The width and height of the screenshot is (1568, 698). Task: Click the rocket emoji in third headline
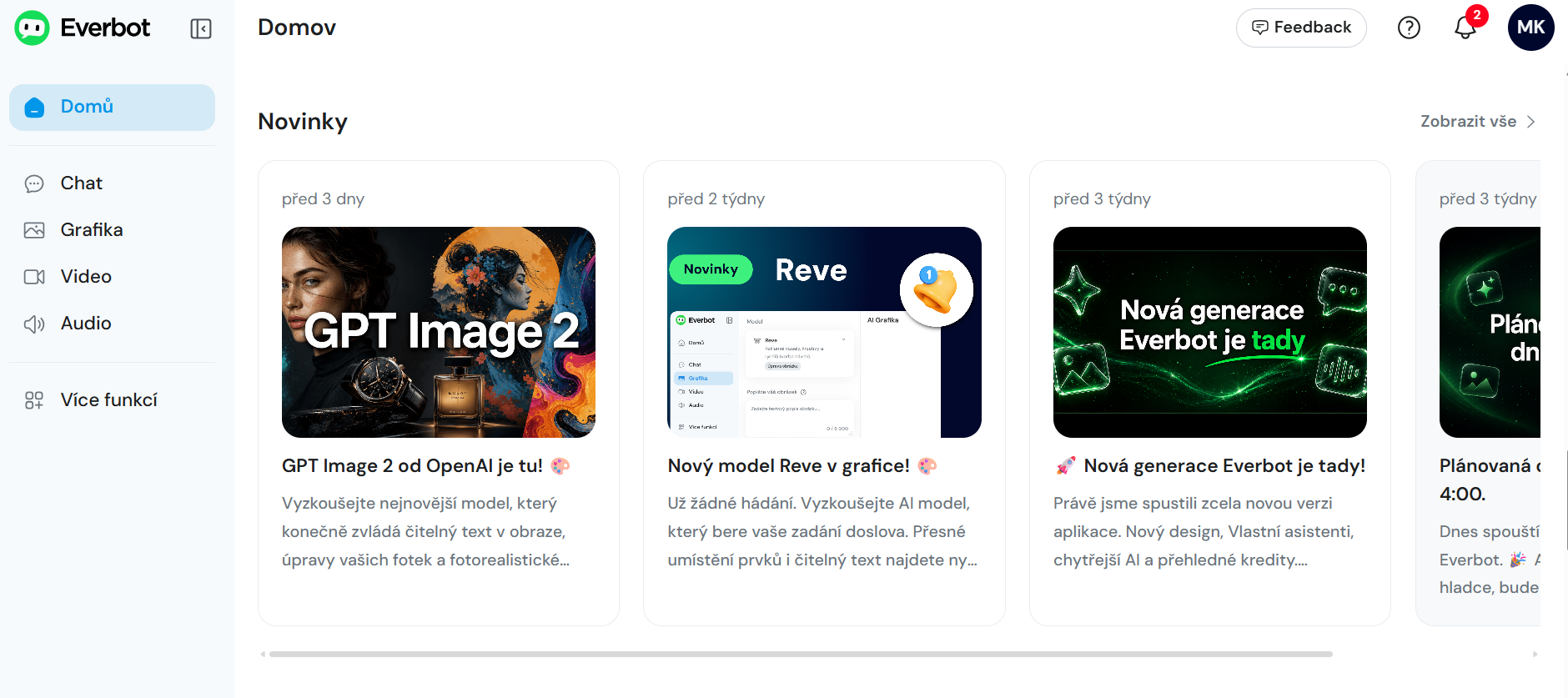[1065, 466]
